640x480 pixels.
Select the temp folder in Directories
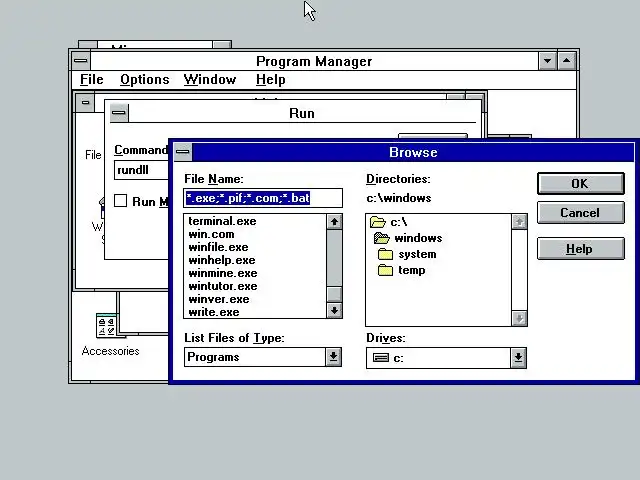click(x=402, y=270)
